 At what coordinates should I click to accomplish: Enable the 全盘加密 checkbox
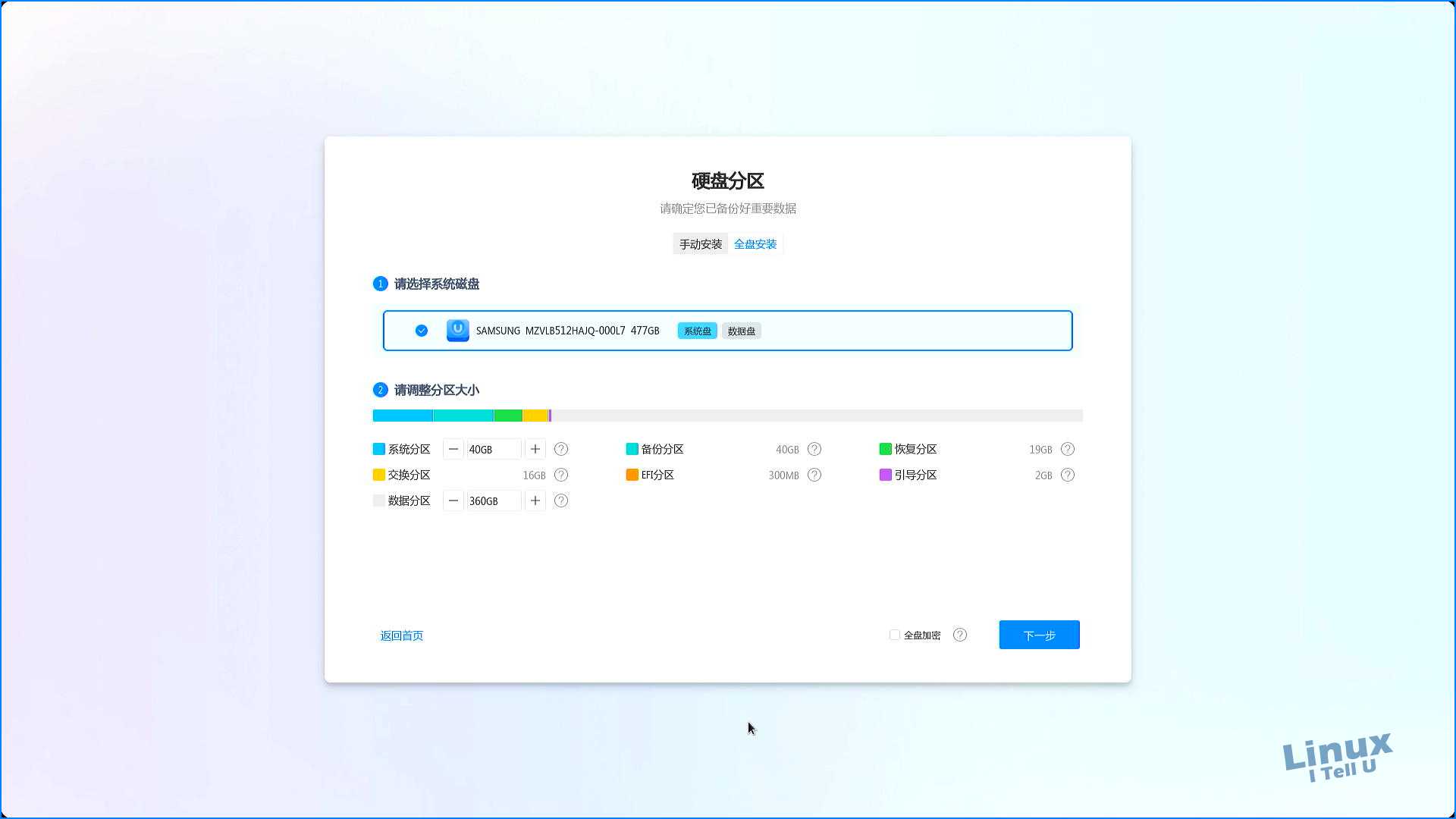click(x=895, y=635)
